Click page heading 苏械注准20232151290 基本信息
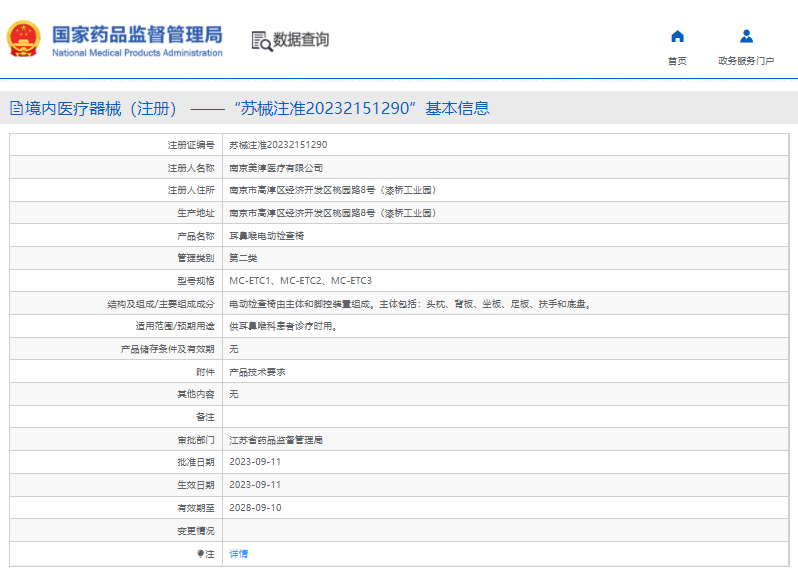 tap(361, 108)
